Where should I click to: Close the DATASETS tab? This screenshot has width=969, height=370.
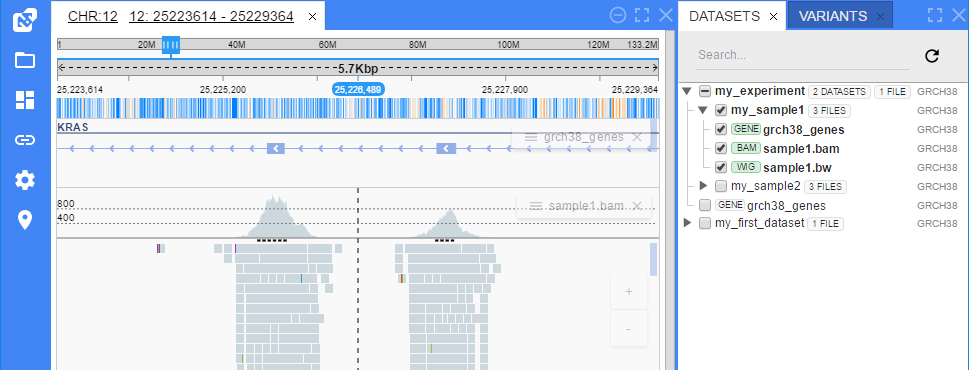tap(773, 17)
